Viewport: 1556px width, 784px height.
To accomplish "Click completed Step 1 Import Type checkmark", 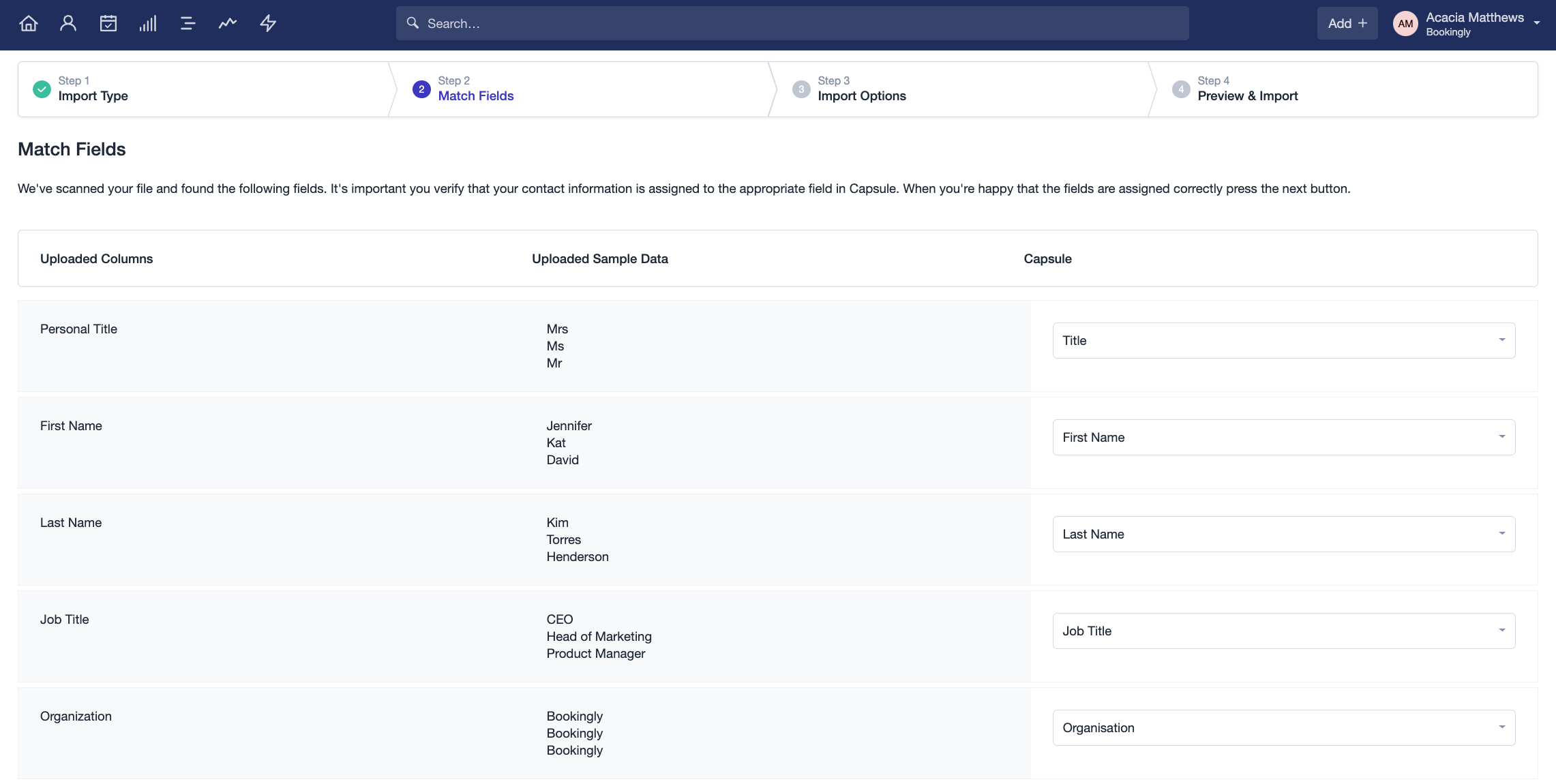I will (41, 88).
